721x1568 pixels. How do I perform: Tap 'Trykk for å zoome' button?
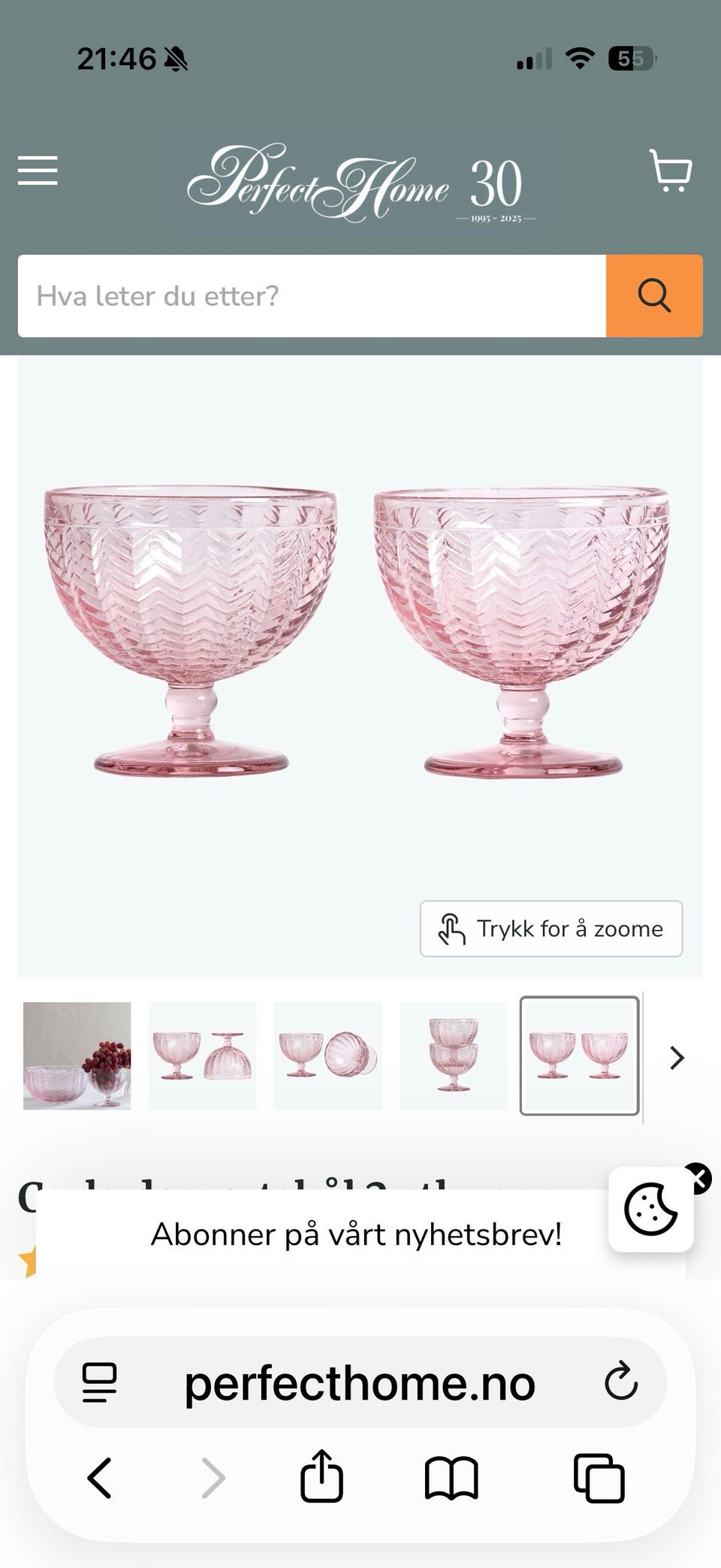[551, 929]
